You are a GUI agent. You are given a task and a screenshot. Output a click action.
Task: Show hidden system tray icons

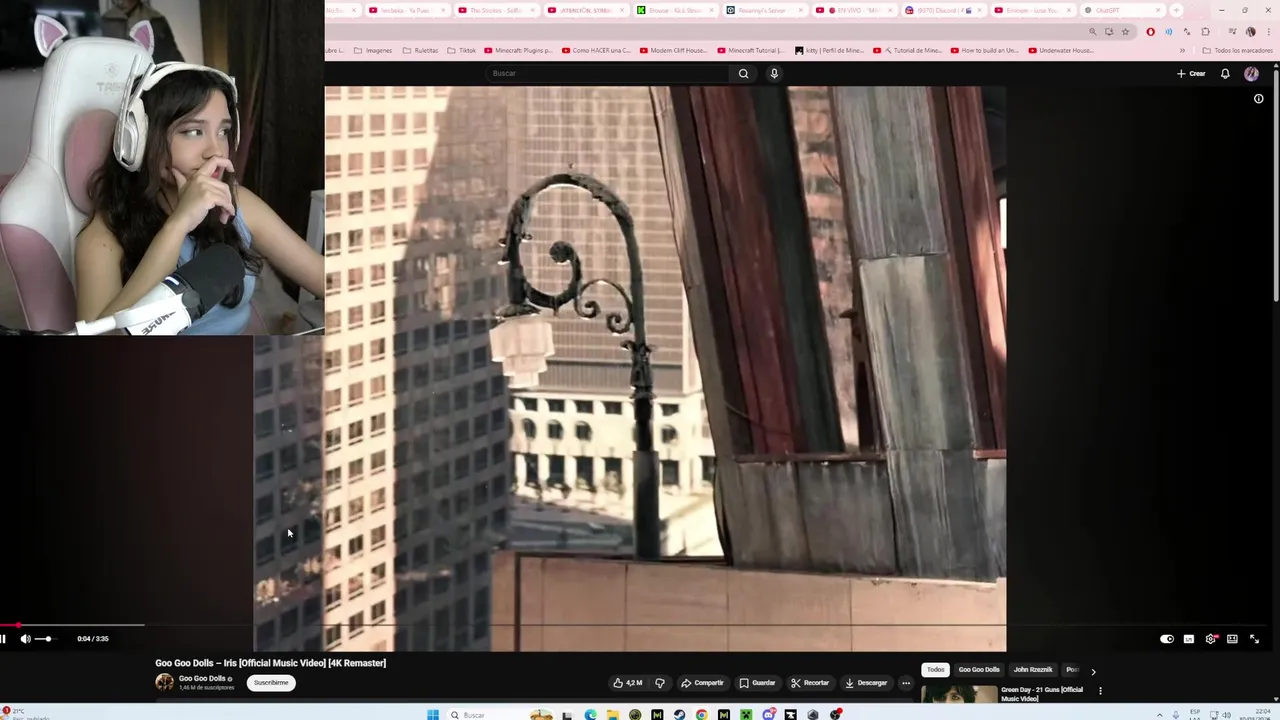click(1160, 715)
